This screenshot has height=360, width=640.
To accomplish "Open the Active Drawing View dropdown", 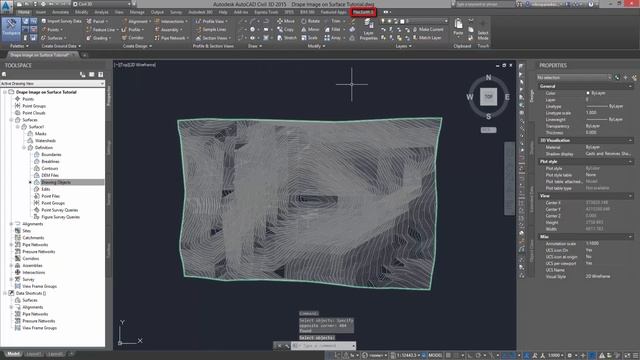I will pyautogui.click(x=52, y=84).
